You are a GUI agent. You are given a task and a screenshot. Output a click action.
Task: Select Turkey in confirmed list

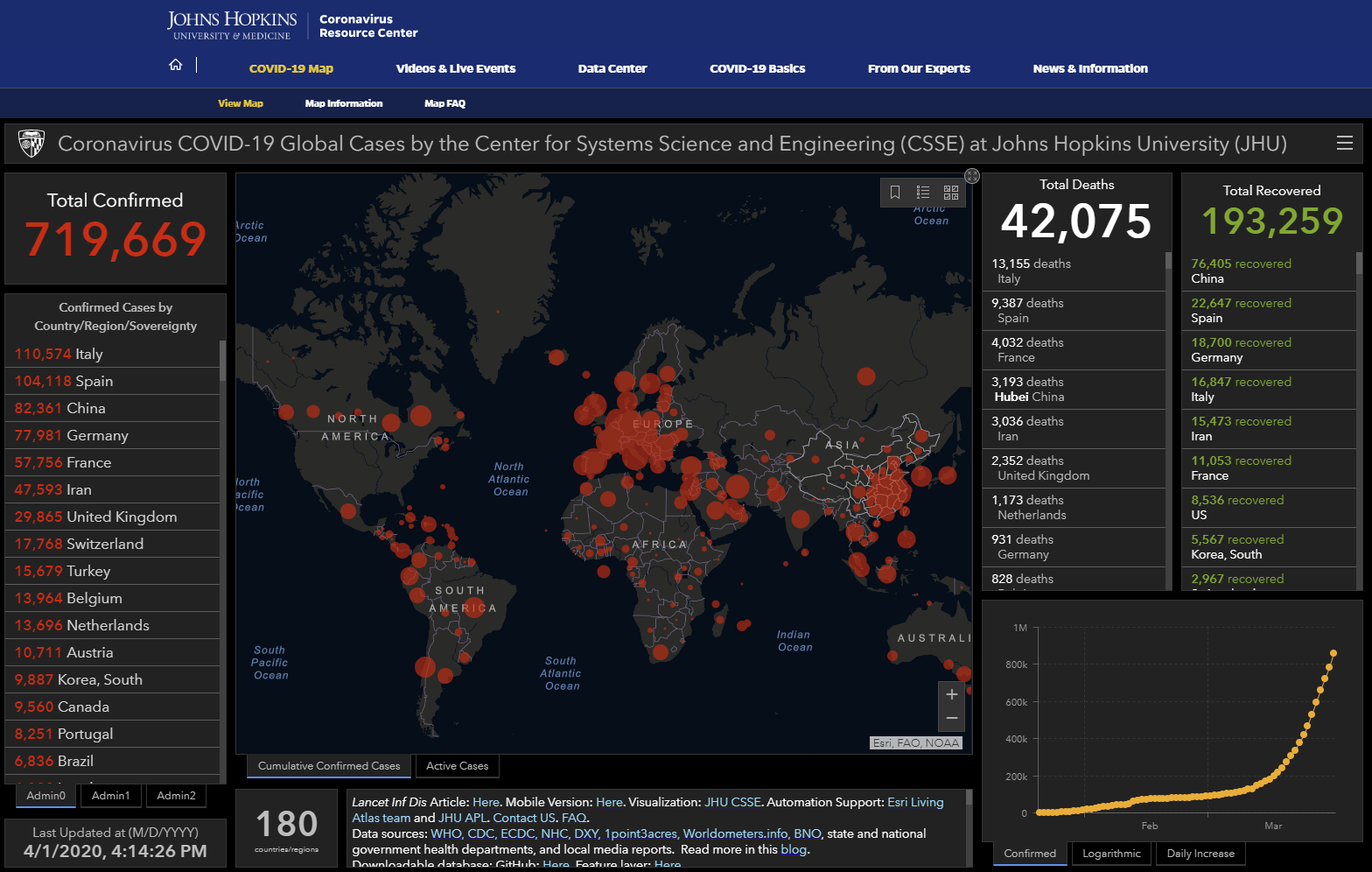point(112,571)
